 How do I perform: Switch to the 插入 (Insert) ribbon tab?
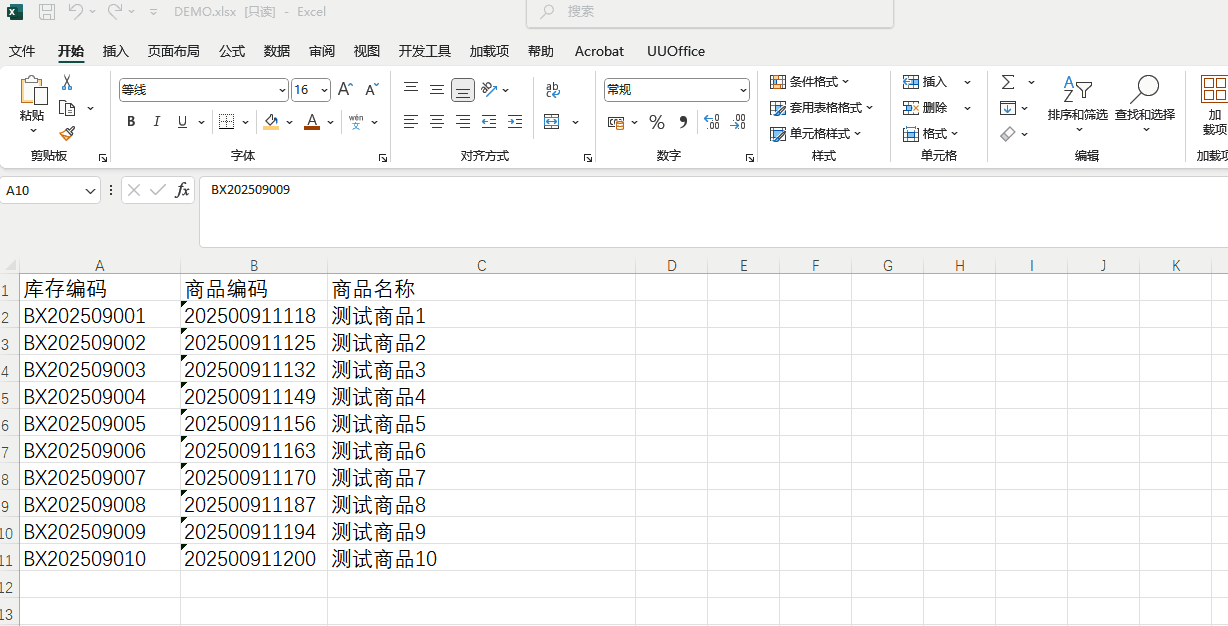click(116, 51)
